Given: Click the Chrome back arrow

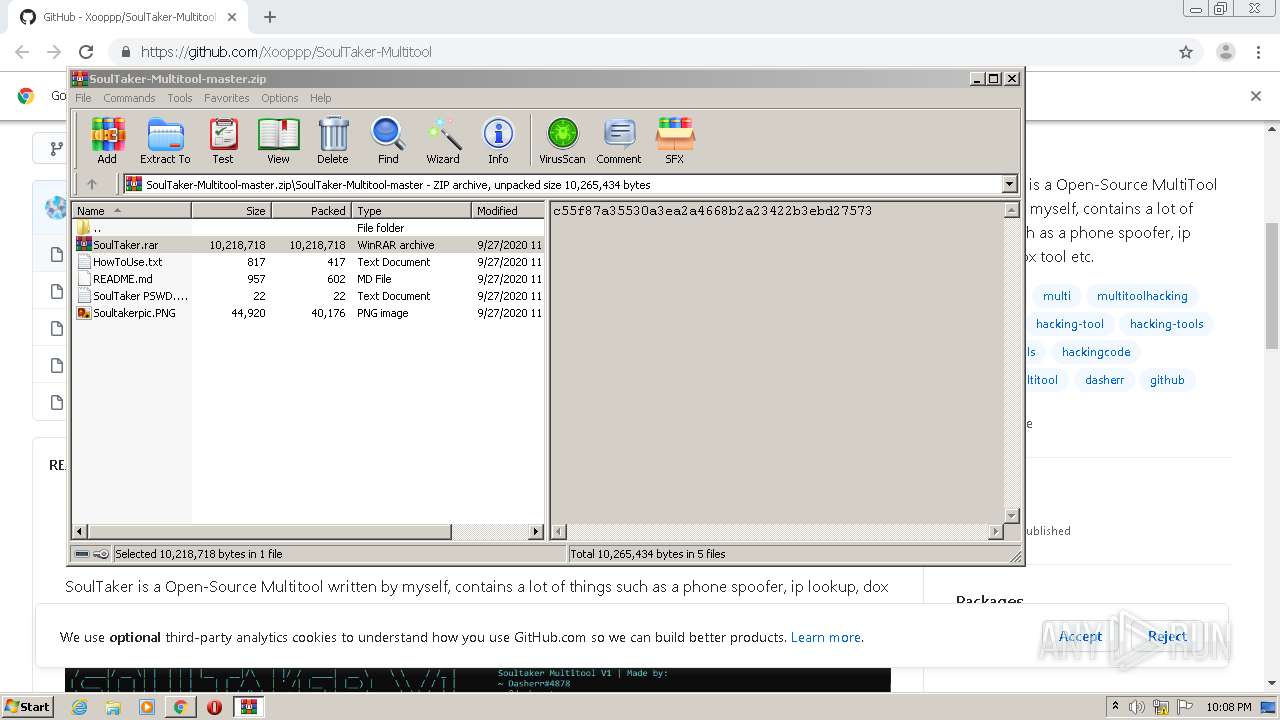Looking at the screenshot, I should click(x=22, y=52).
